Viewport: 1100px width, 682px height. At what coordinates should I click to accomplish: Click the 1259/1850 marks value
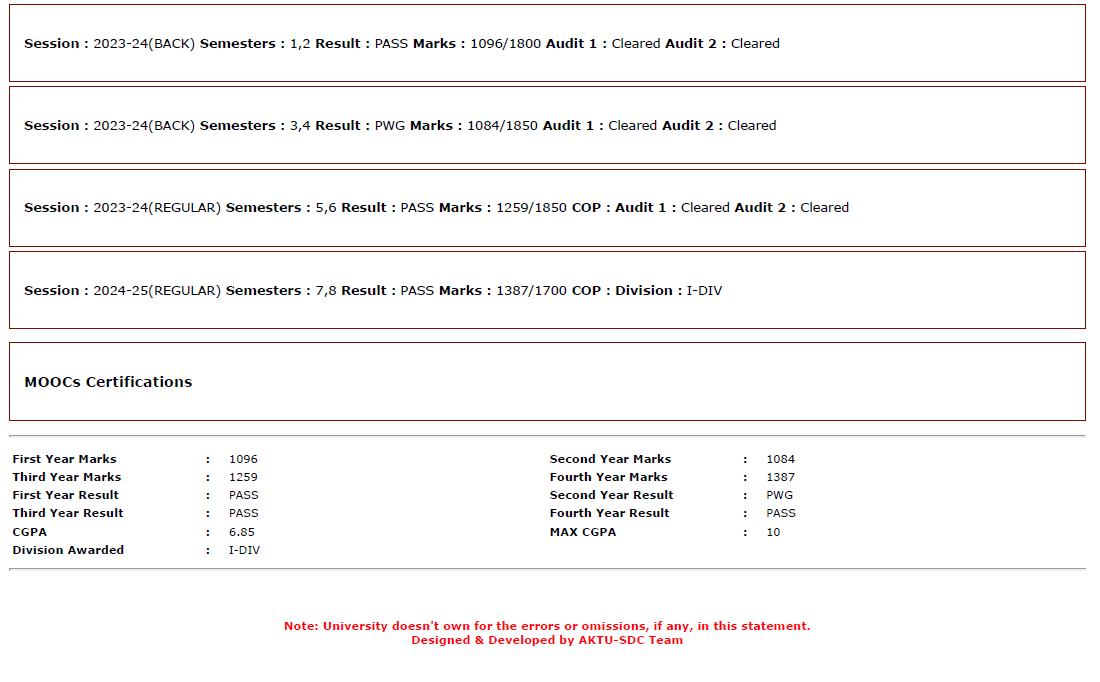click(x=531, y=208)
